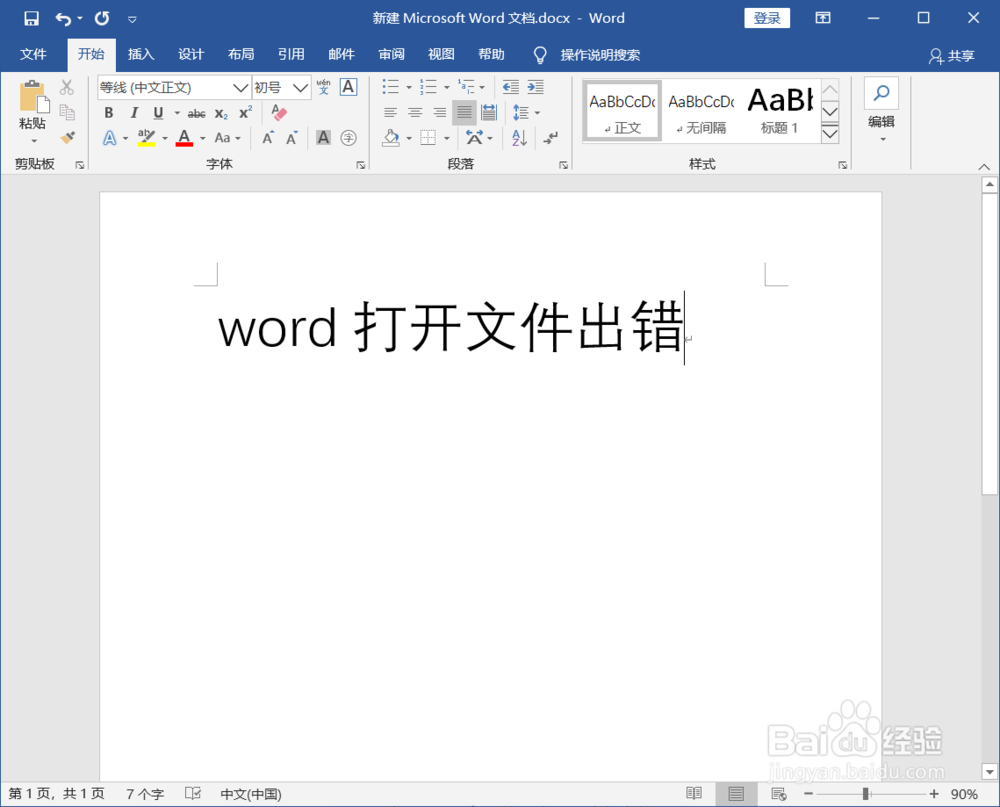
Task: Click the 登录 button
Action: coord(767,18)
